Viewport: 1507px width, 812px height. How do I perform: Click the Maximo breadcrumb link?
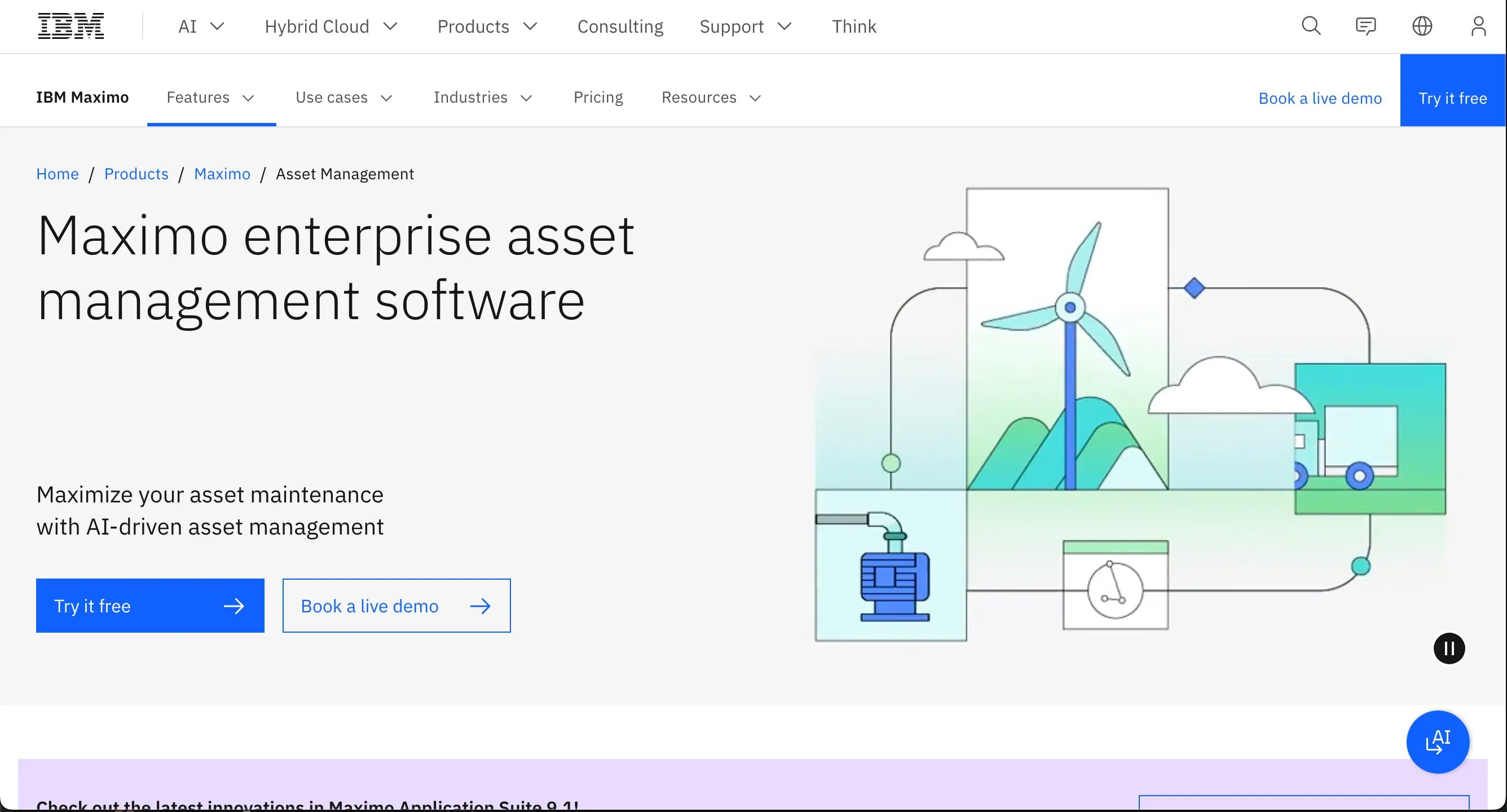click(x=222, y=174)
